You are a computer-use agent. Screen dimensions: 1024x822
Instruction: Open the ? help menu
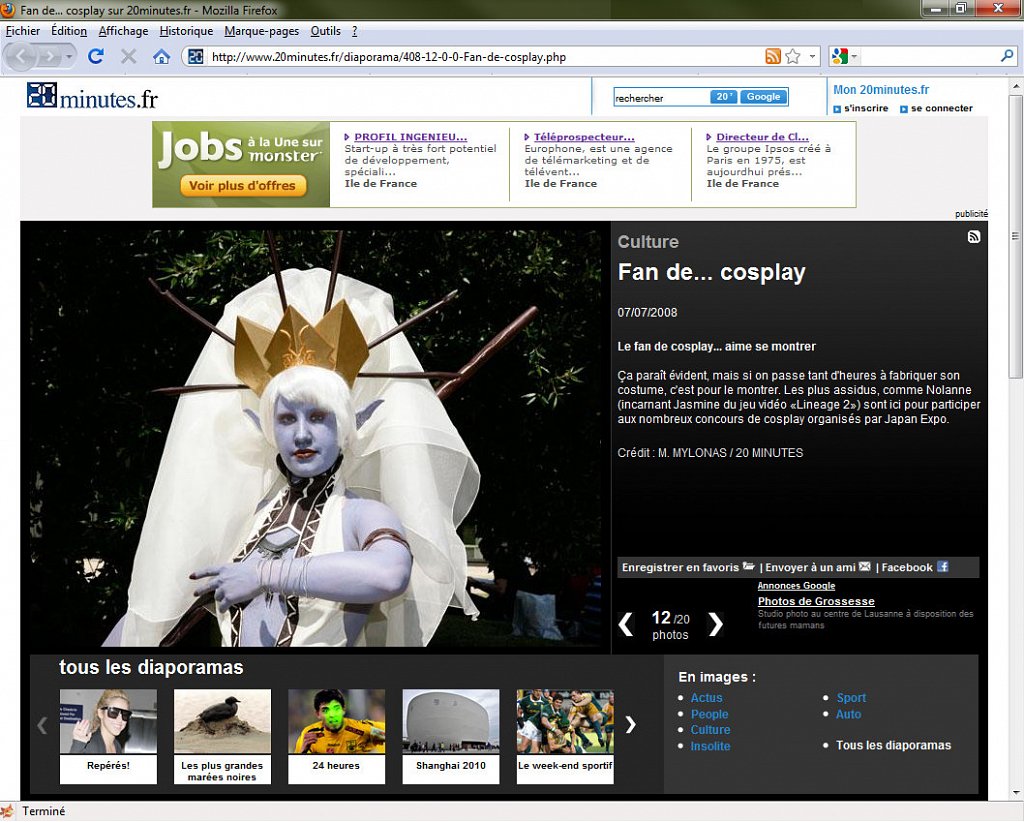coord(355,31)
